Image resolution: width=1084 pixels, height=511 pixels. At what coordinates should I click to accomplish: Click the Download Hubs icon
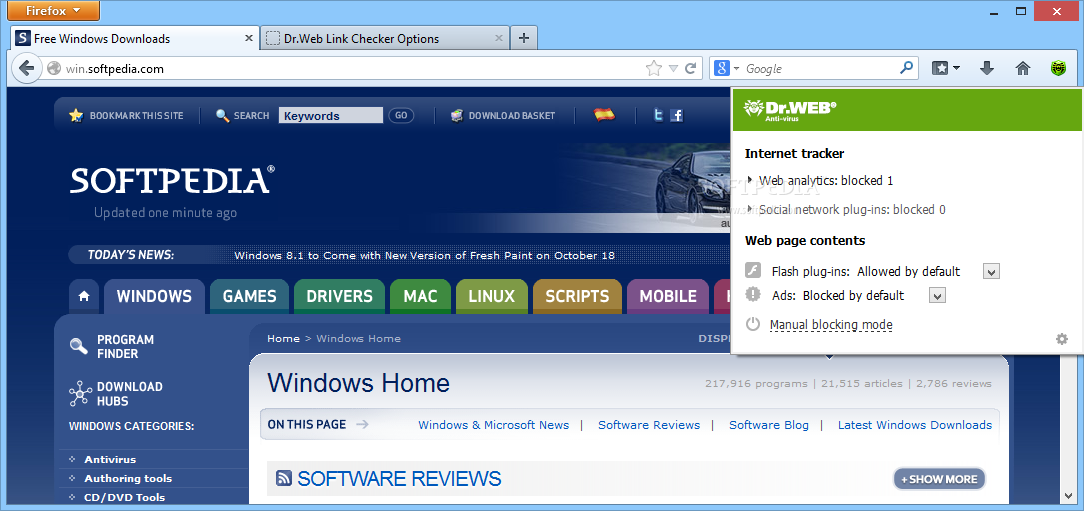tap(80, 393)
